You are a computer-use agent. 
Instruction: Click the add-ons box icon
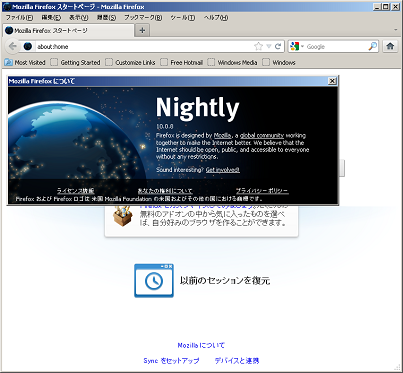click(123, 216)
